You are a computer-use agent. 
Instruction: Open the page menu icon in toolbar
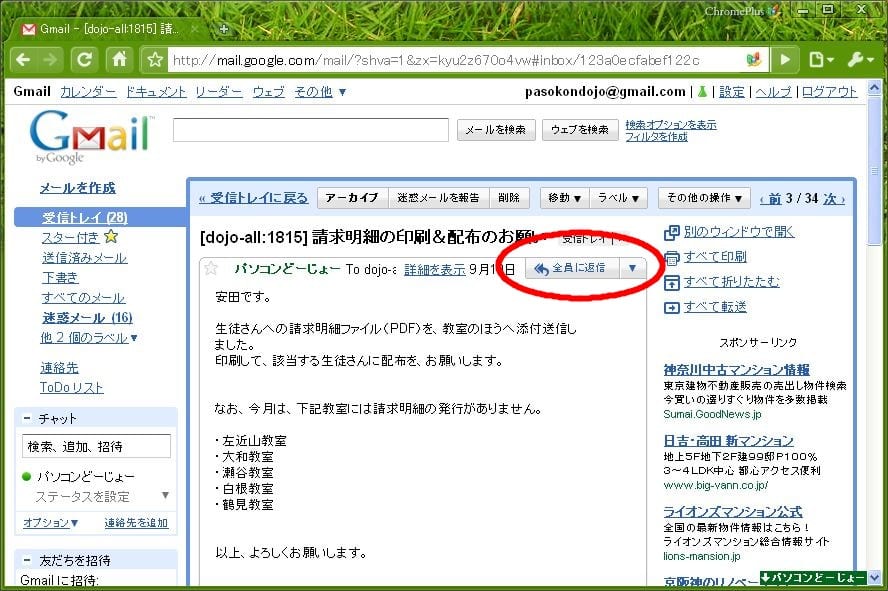coord(820,59)
